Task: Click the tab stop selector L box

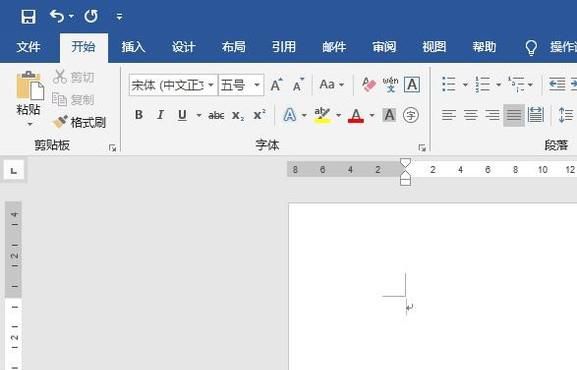Action: pos(14,170)
